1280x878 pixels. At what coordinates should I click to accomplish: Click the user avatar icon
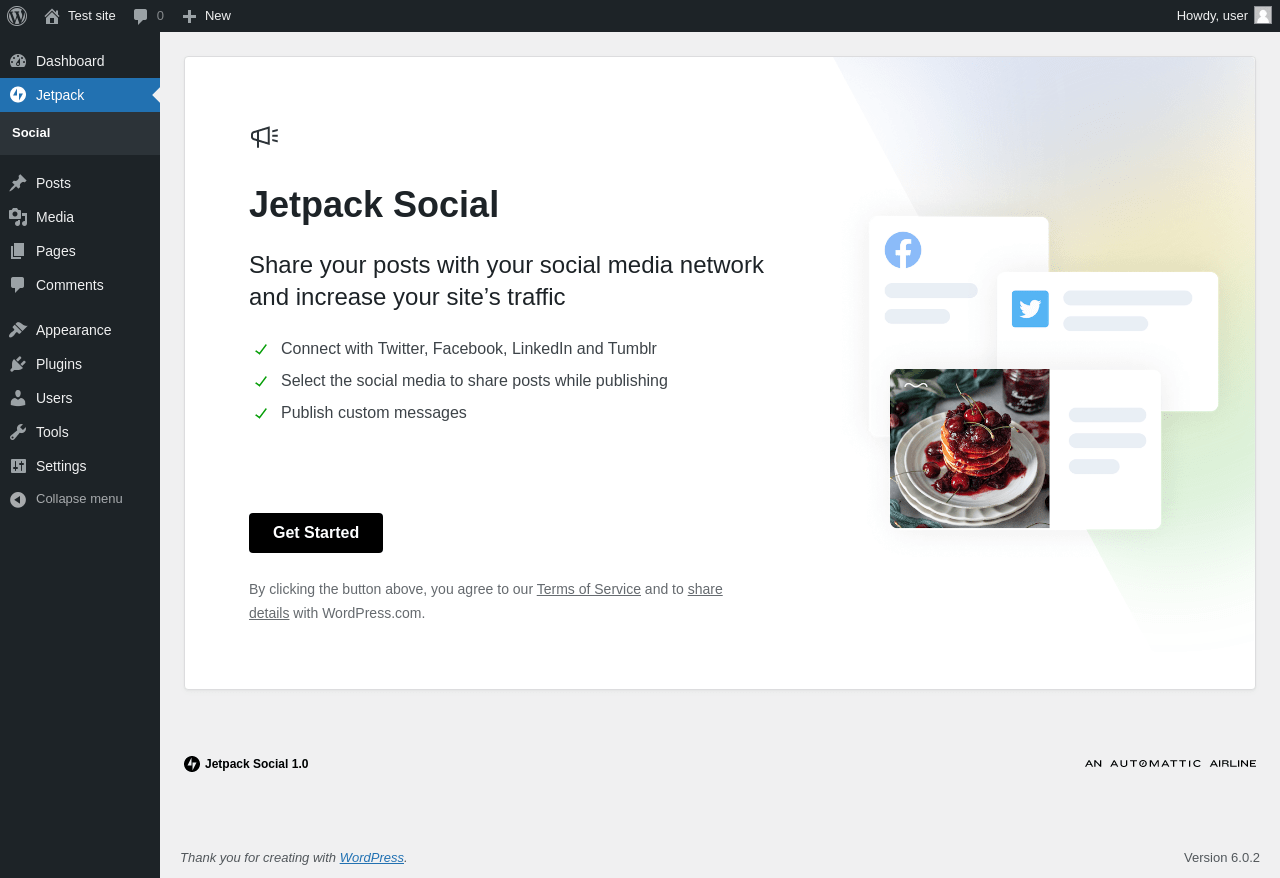coord(1263,15)
